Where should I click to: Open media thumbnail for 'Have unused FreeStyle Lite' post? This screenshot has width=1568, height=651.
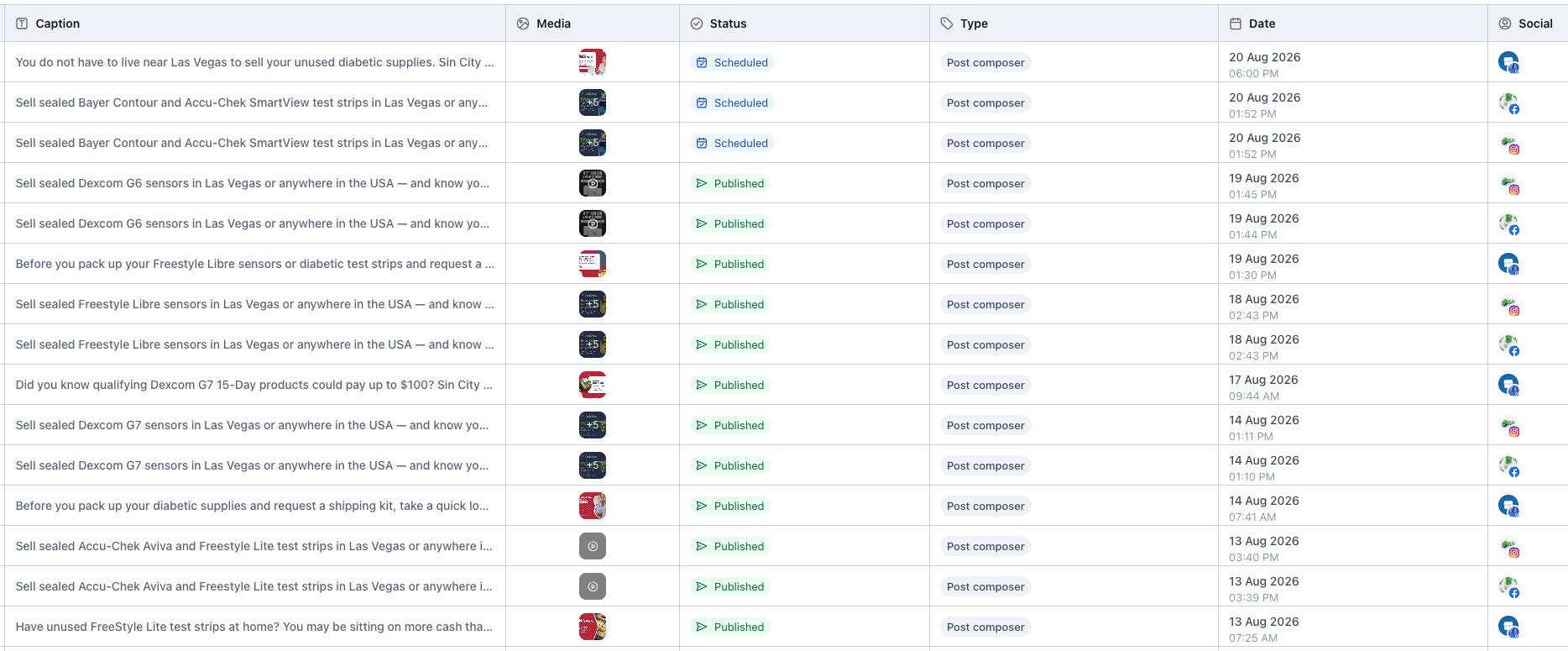[x=593, y=627]
